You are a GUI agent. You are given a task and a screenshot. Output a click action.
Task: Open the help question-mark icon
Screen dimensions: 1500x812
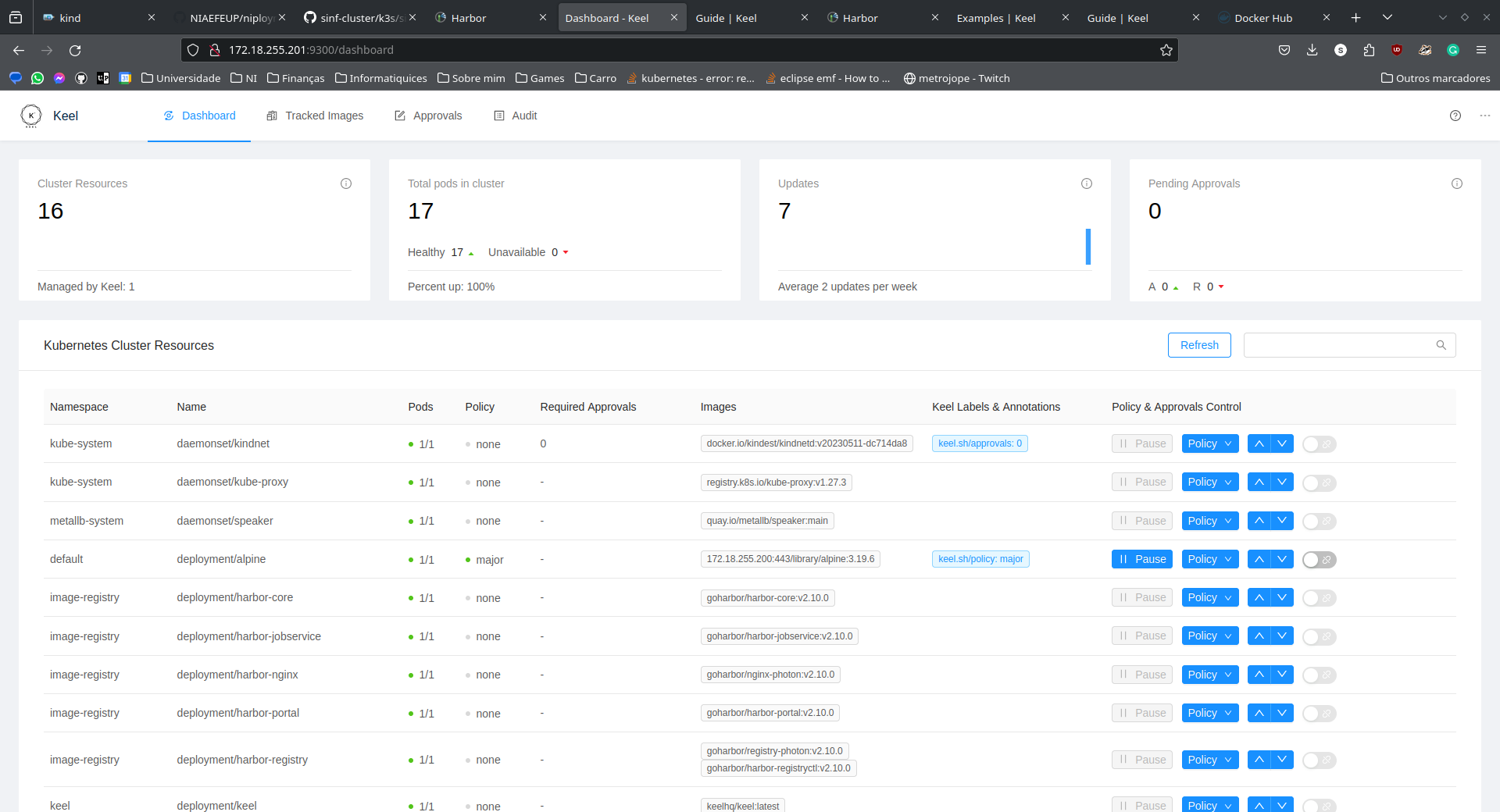(1455, 116)
